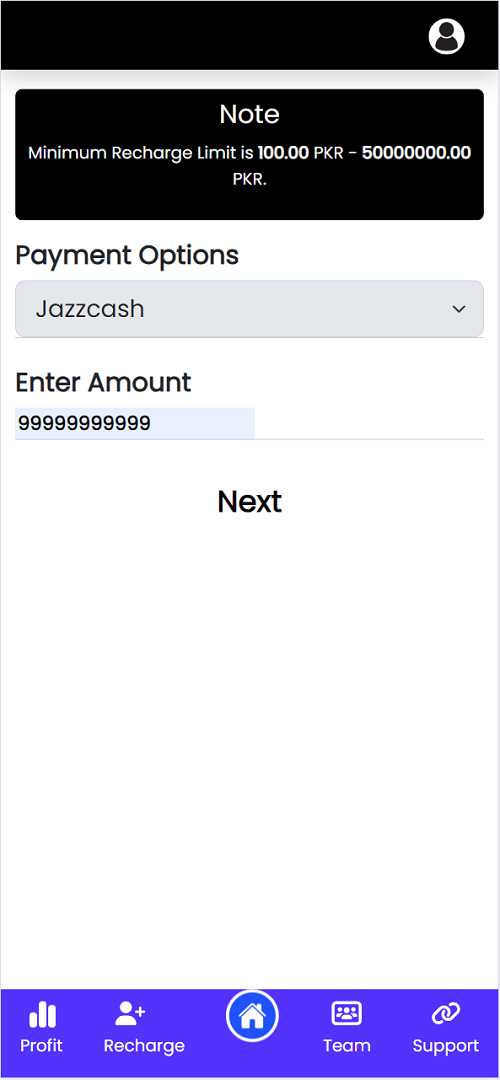This screenshot has height=1080, width=500.
Task: Click the 'Minimum Recharge Limit is' text
Action: point(140,153)
